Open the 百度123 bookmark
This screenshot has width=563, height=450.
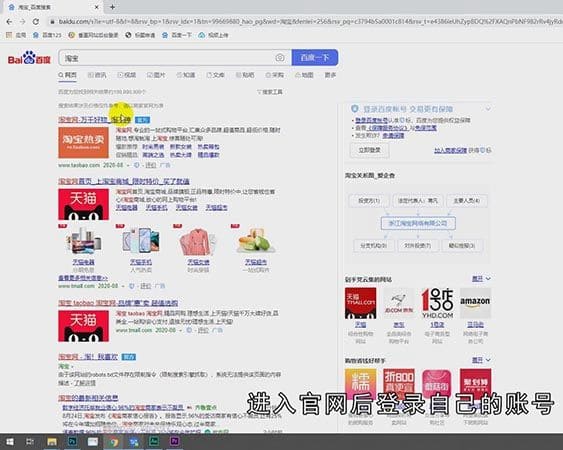47,35
